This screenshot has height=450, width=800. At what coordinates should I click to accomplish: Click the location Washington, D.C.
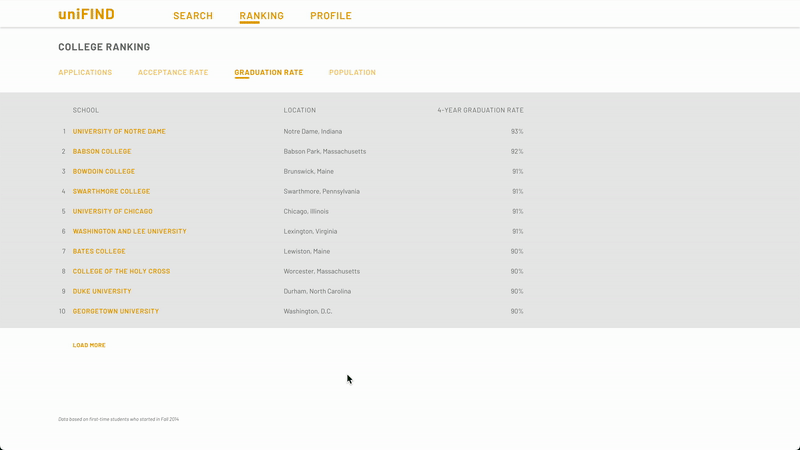click(x=308, y=311)
